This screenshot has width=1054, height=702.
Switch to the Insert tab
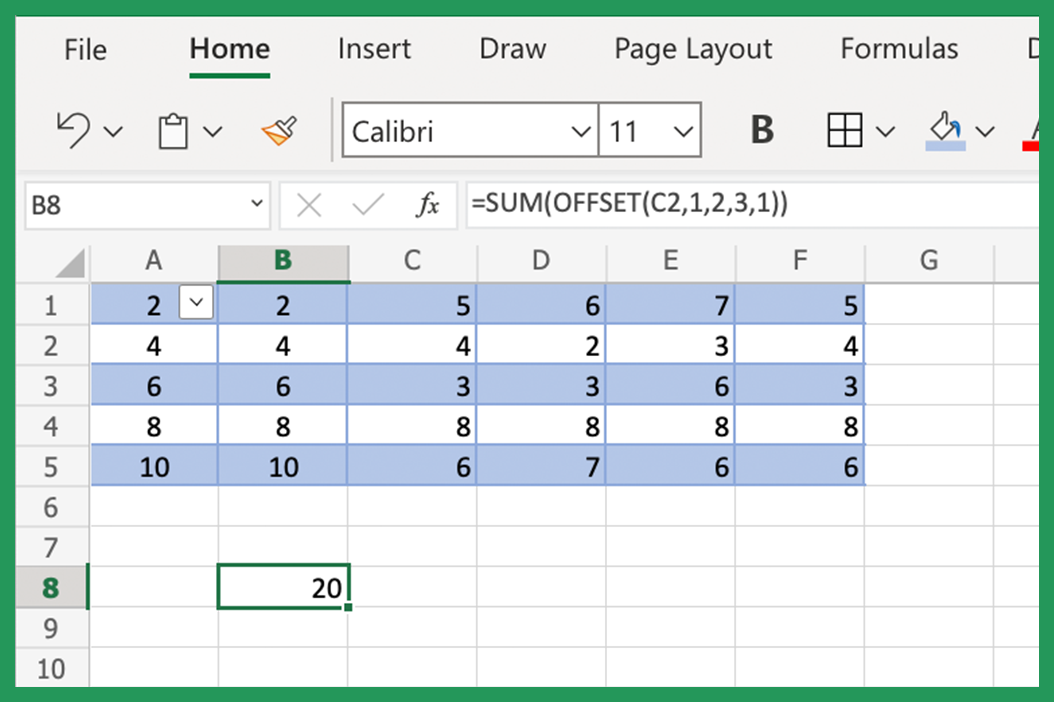pos(374,49)
